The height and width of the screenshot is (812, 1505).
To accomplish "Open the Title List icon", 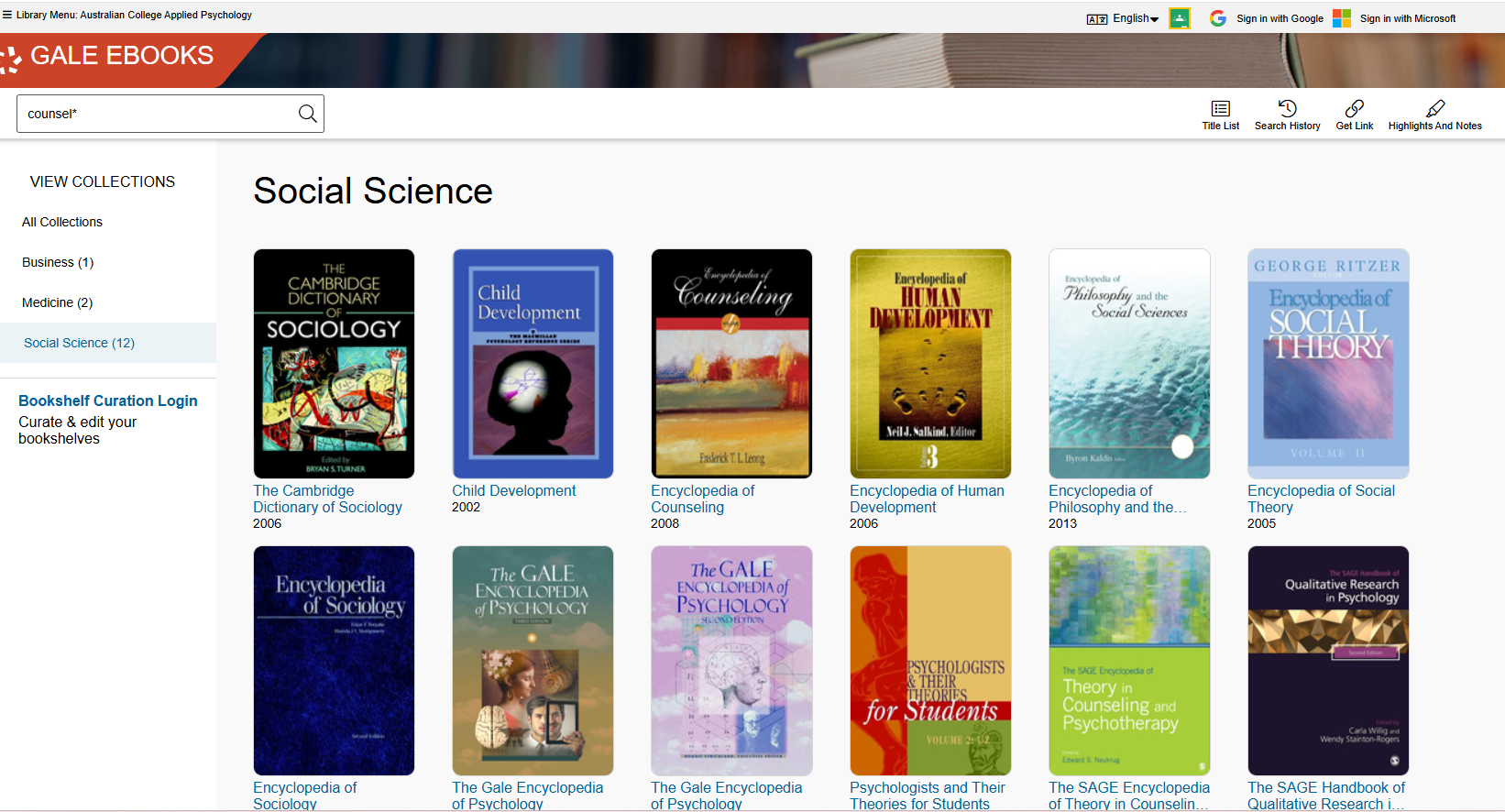I will (x=1220, y=108).
